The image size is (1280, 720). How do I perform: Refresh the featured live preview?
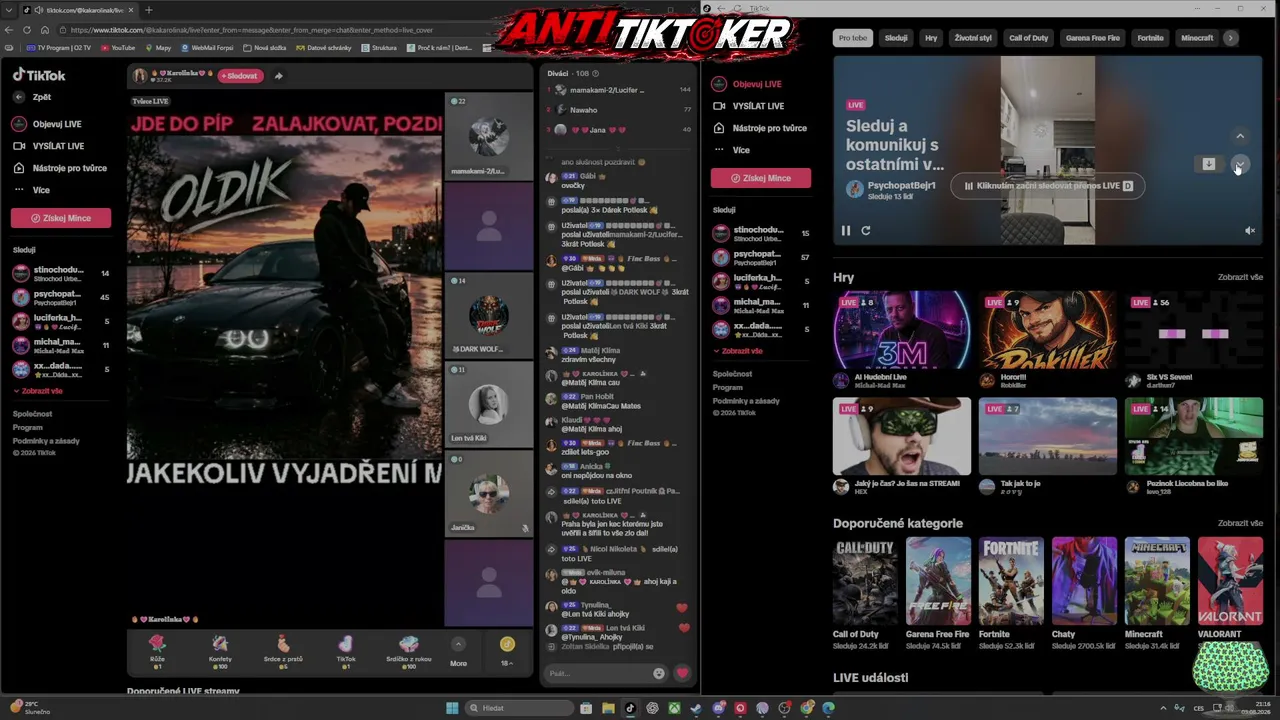[x=866, y=230]
